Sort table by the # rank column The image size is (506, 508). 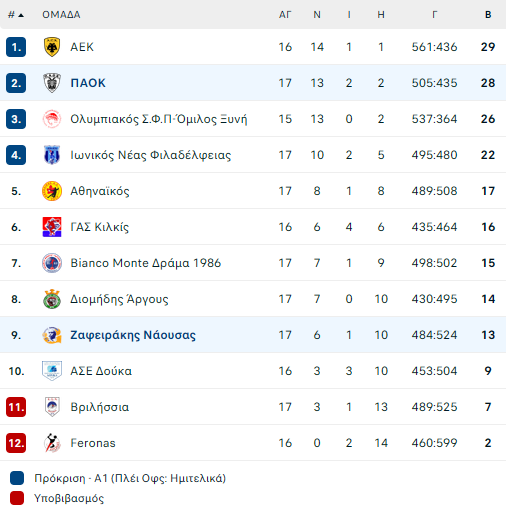pyautogui.click(x=16, y=15)
